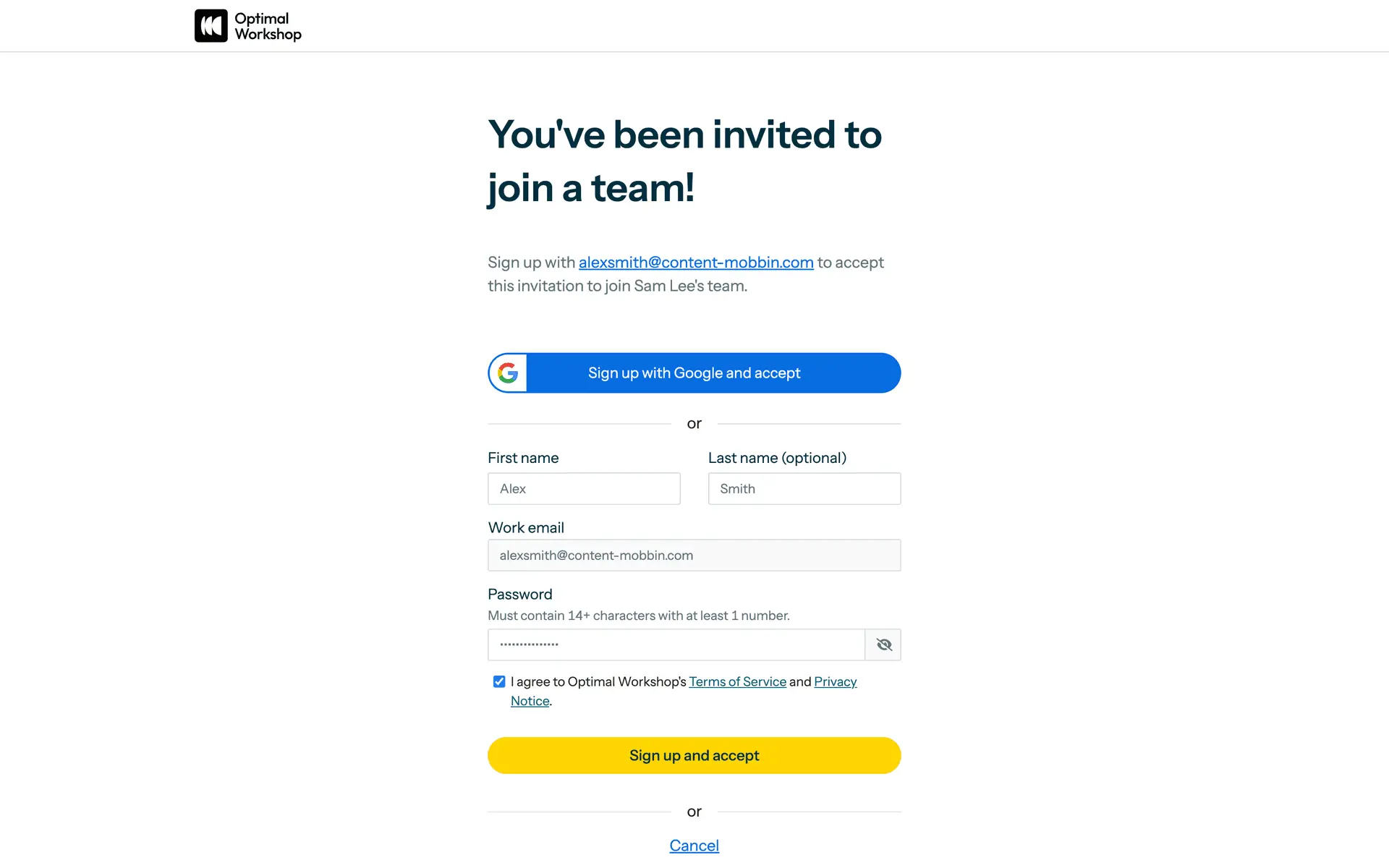
Task: Click into the Password input field
Action: [676, 644]
